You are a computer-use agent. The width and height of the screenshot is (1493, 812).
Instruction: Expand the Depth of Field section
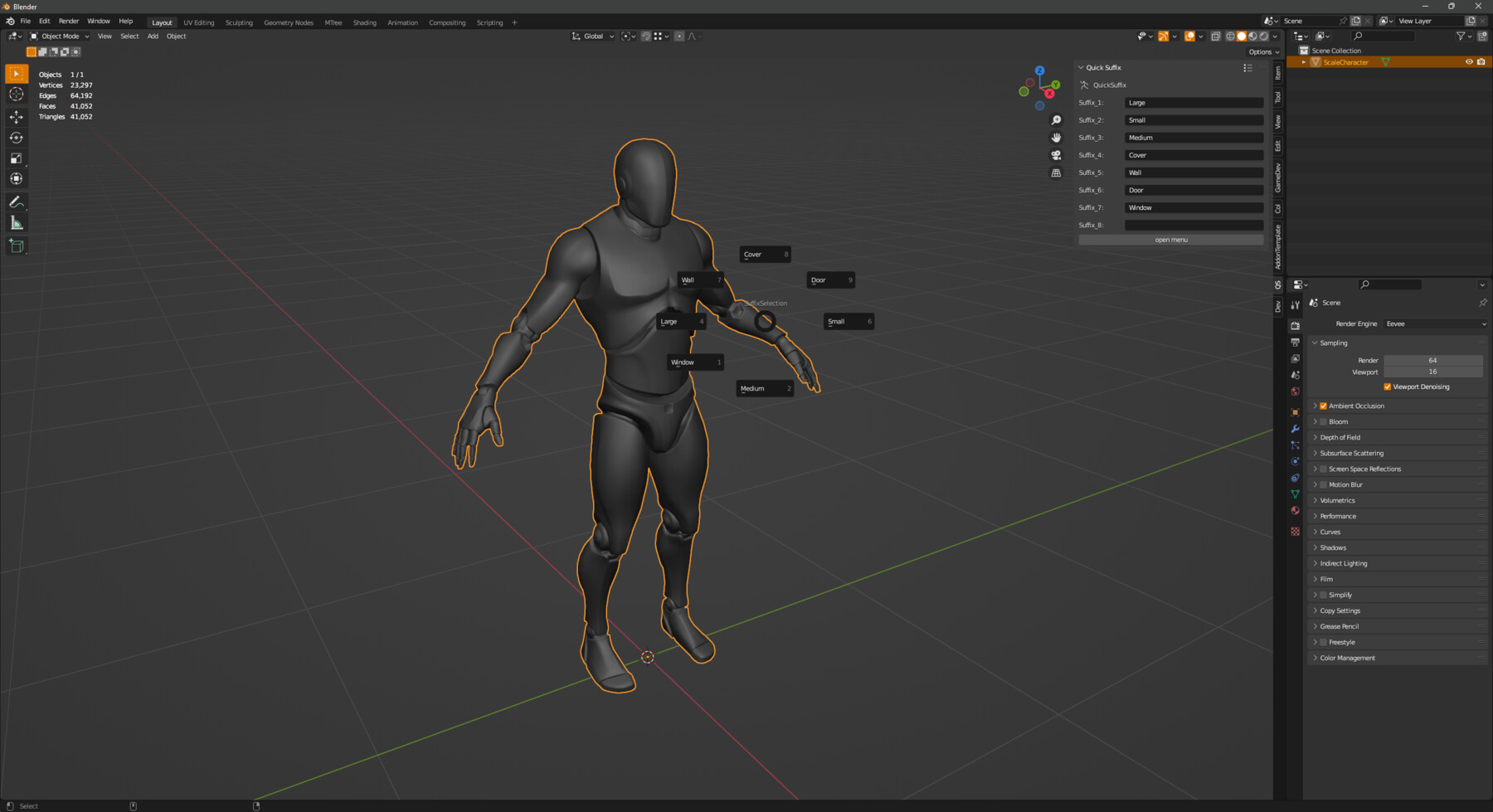click(x=1316, y=437)
